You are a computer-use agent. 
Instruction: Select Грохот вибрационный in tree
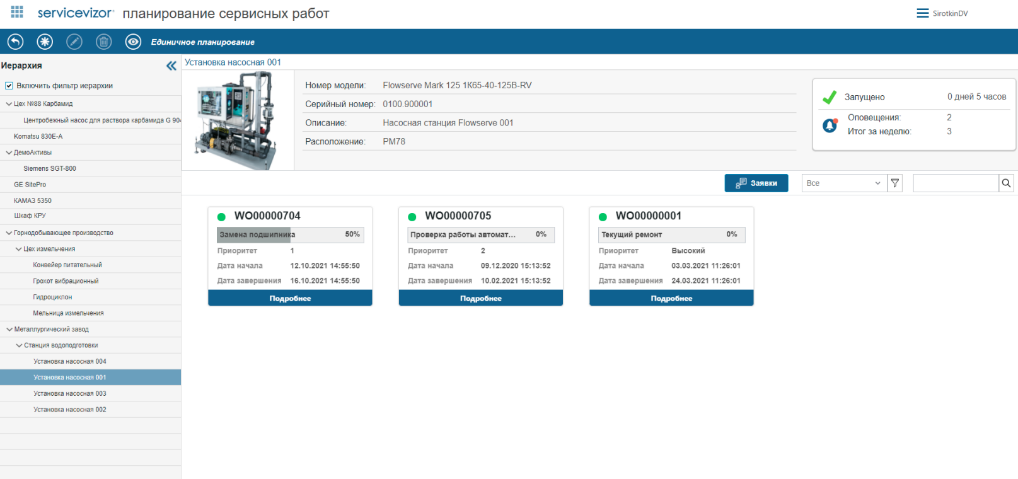coord(66,280)
